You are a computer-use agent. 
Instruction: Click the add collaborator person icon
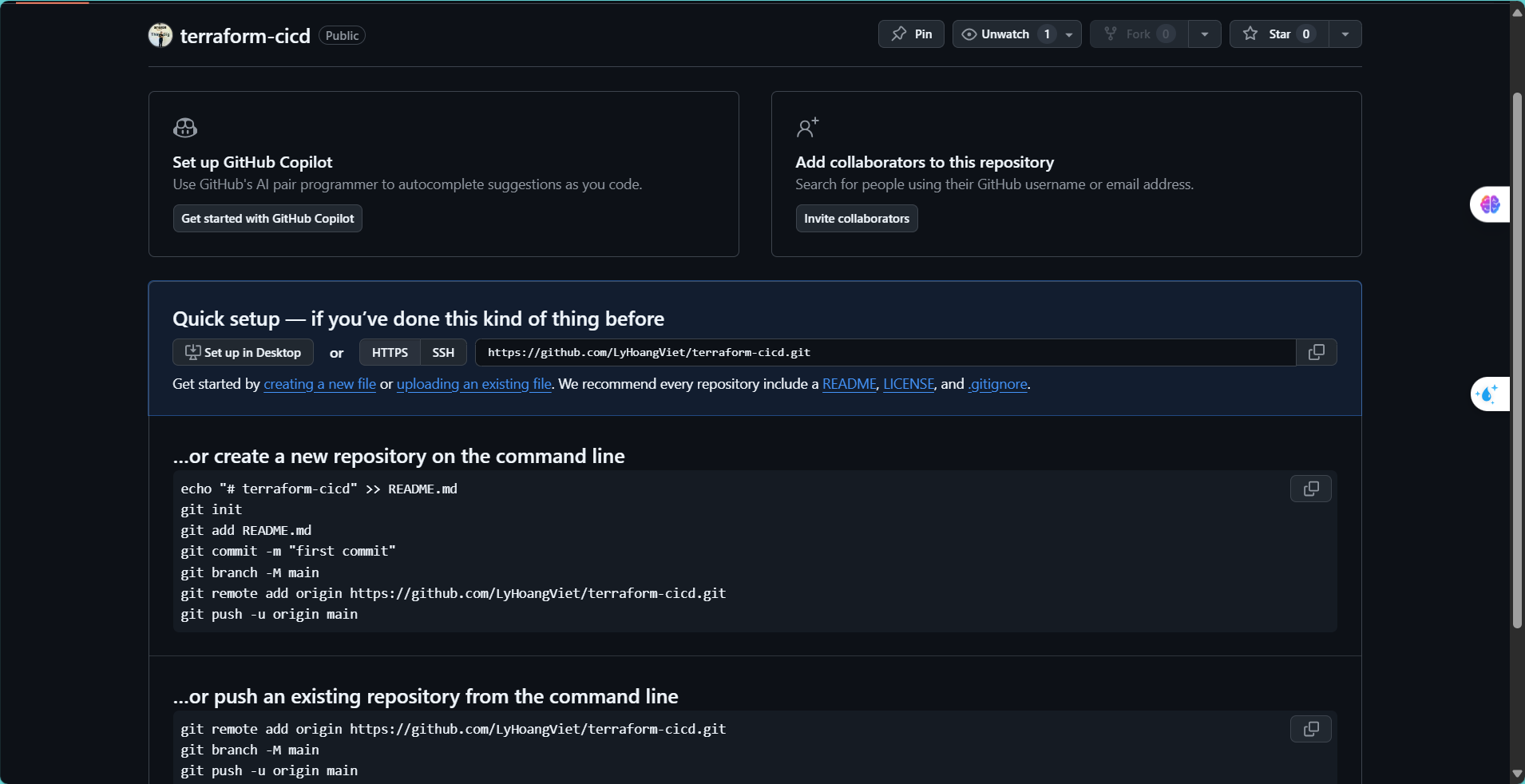tap(807, 128)
